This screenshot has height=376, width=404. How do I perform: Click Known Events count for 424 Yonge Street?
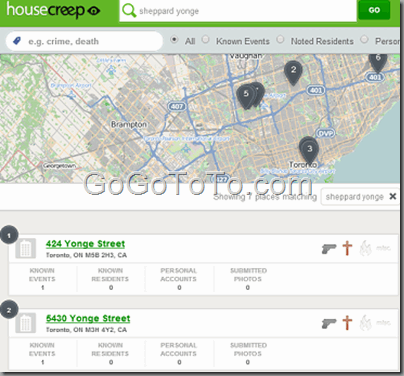[x=42, y=279]
